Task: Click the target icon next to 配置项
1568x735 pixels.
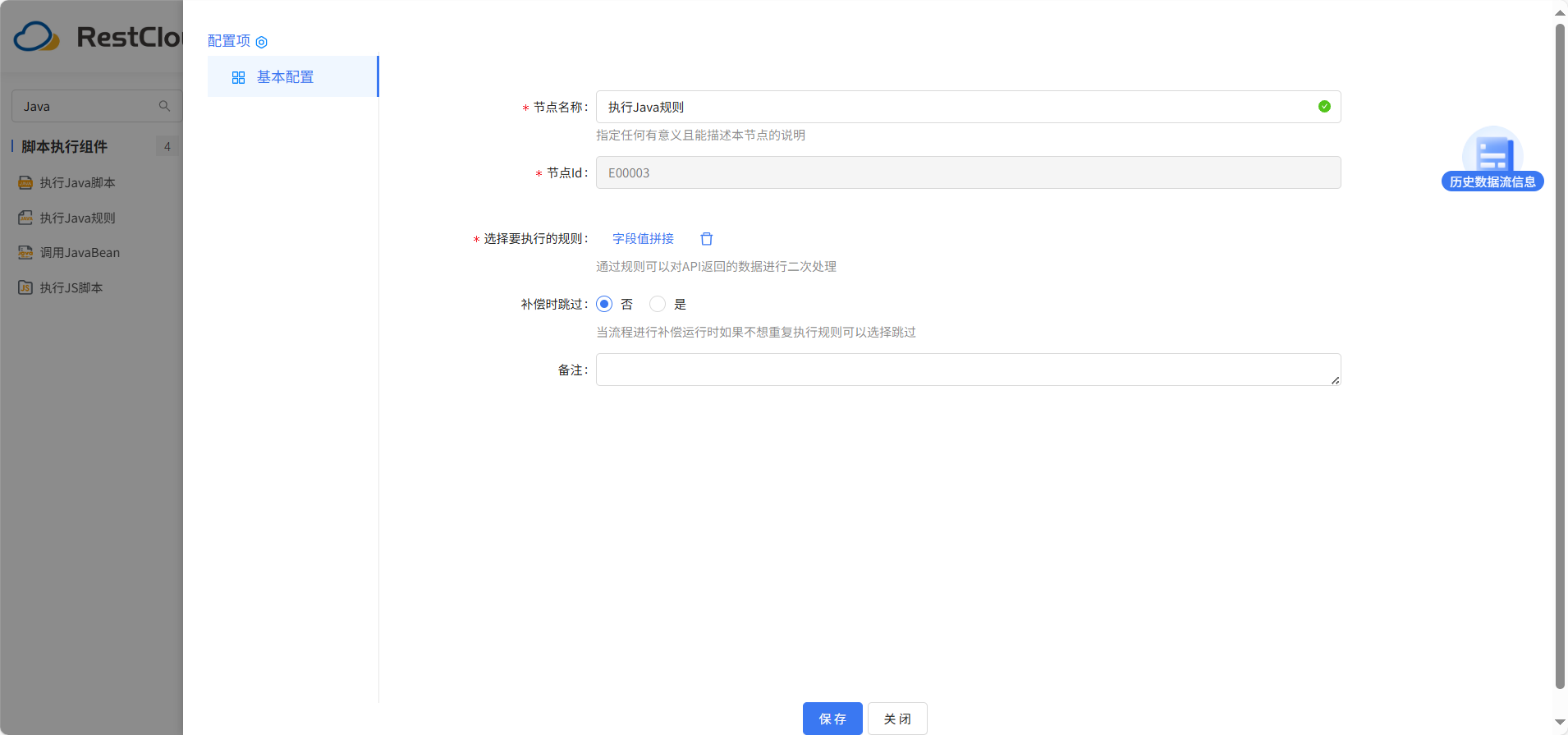Action: coord(261,42)
